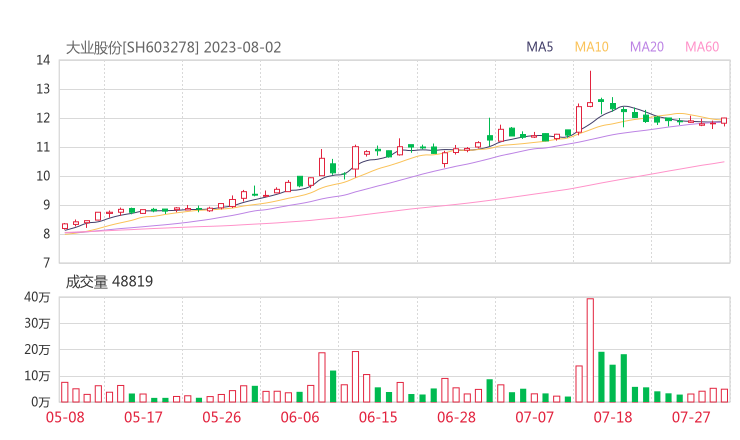The width and height of the screenshot is (740, 440).
Task: Select the last red candlestick at chart's right end
Action: [724, 121]
